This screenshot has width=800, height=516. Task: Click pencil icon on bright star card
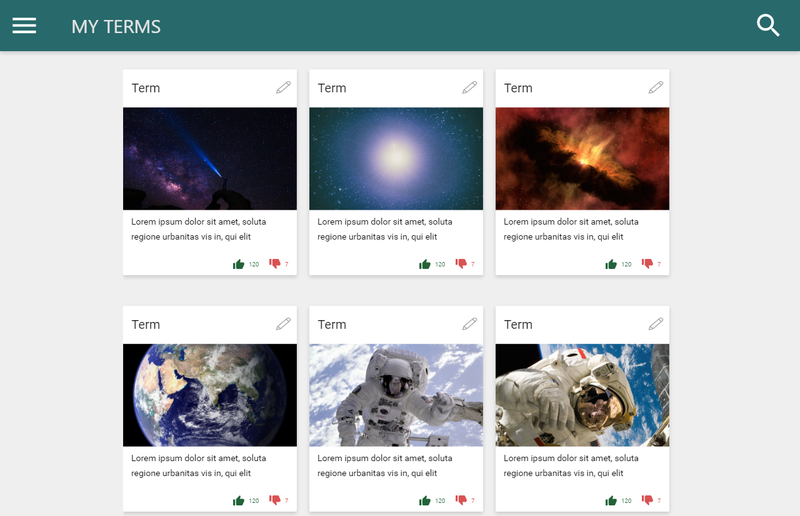point(469,88)
